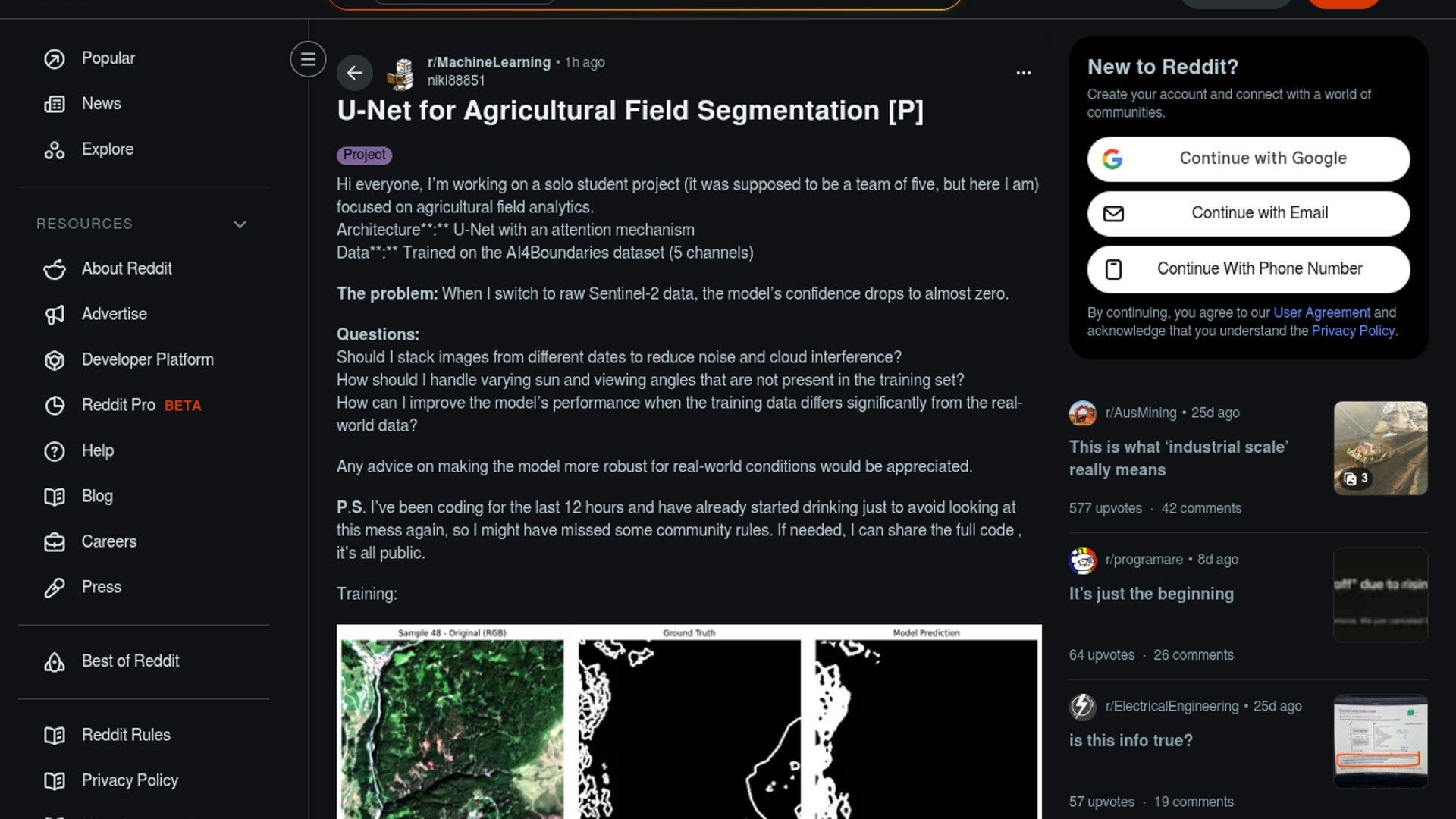Screen dimensions: 1456x819
Task: Open the News icon in sidebar
Action: point(55,105)
